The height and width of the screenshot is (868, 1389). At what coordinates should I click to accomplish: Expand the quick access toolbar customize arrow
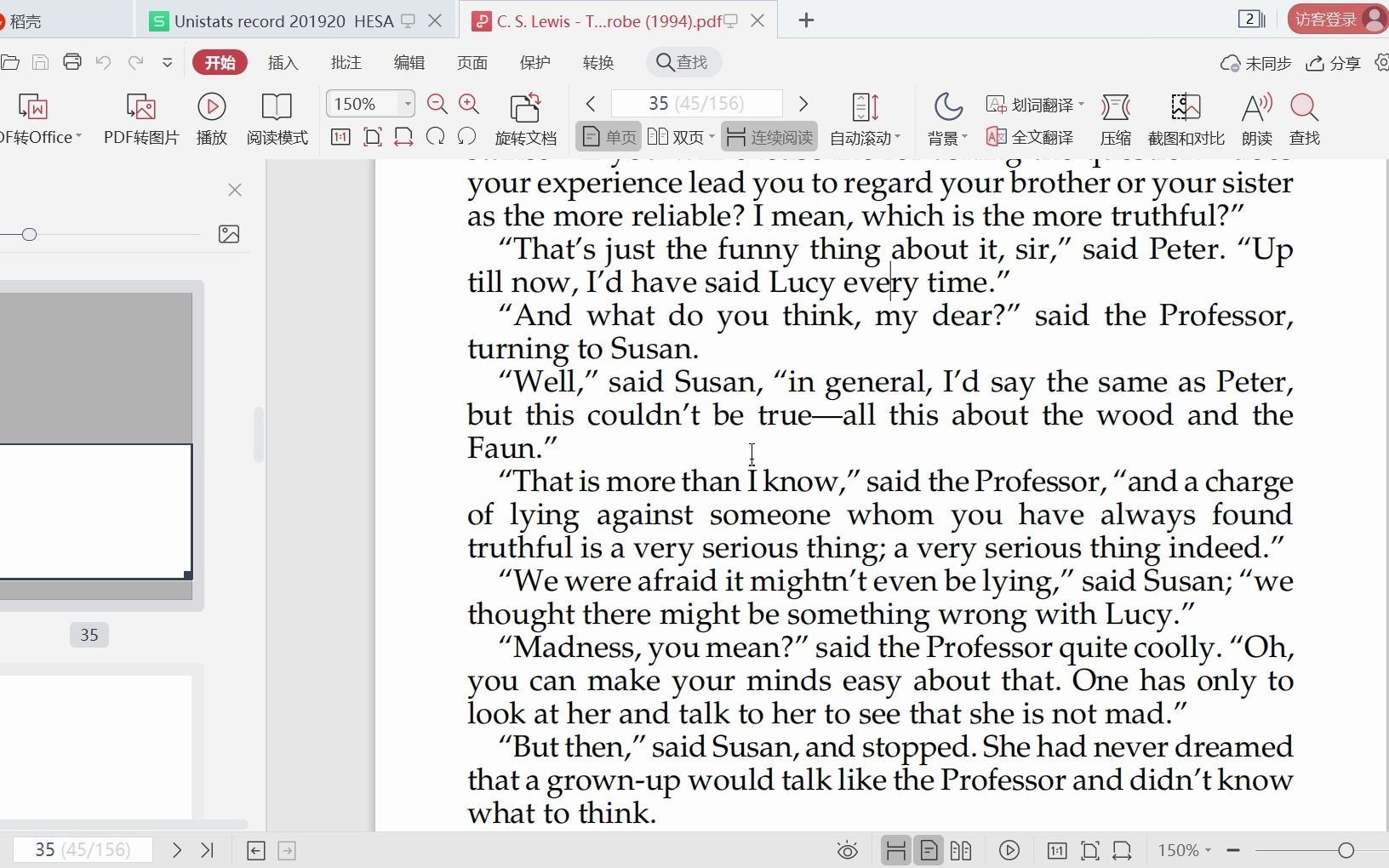(167, 62)
